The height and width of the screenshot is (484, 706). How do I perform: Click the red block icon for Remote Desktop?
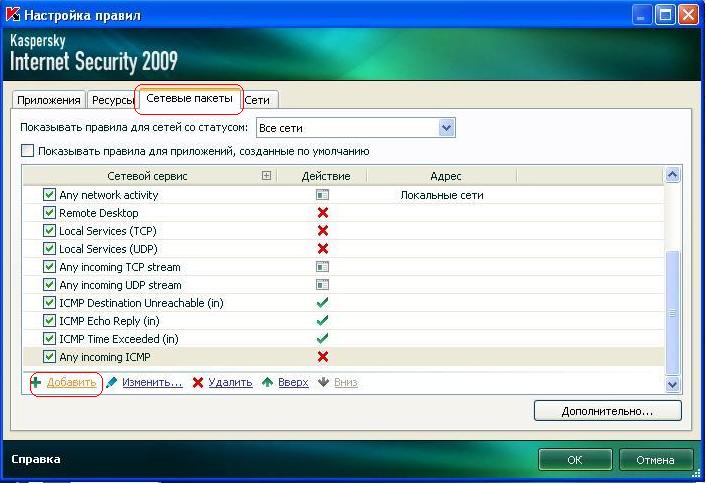(x=323, y=213)
